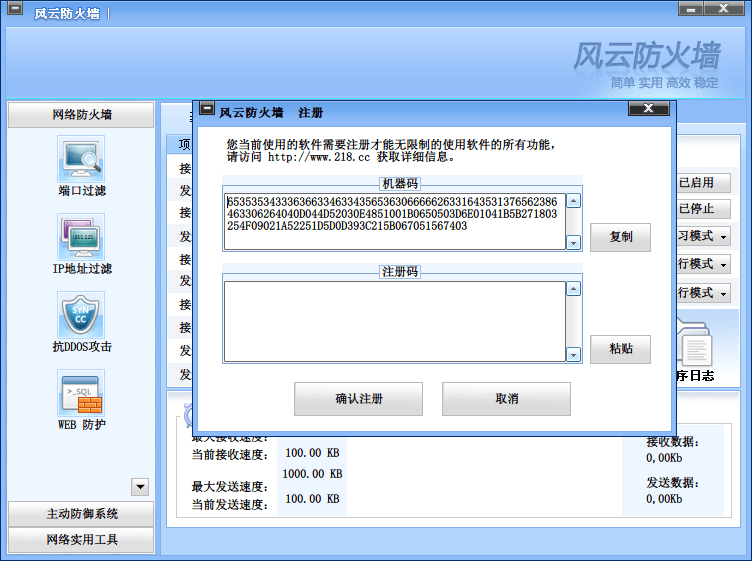Close the 注册 registration dialog
This screenshot has height=561, width=752.
[647, 109]
